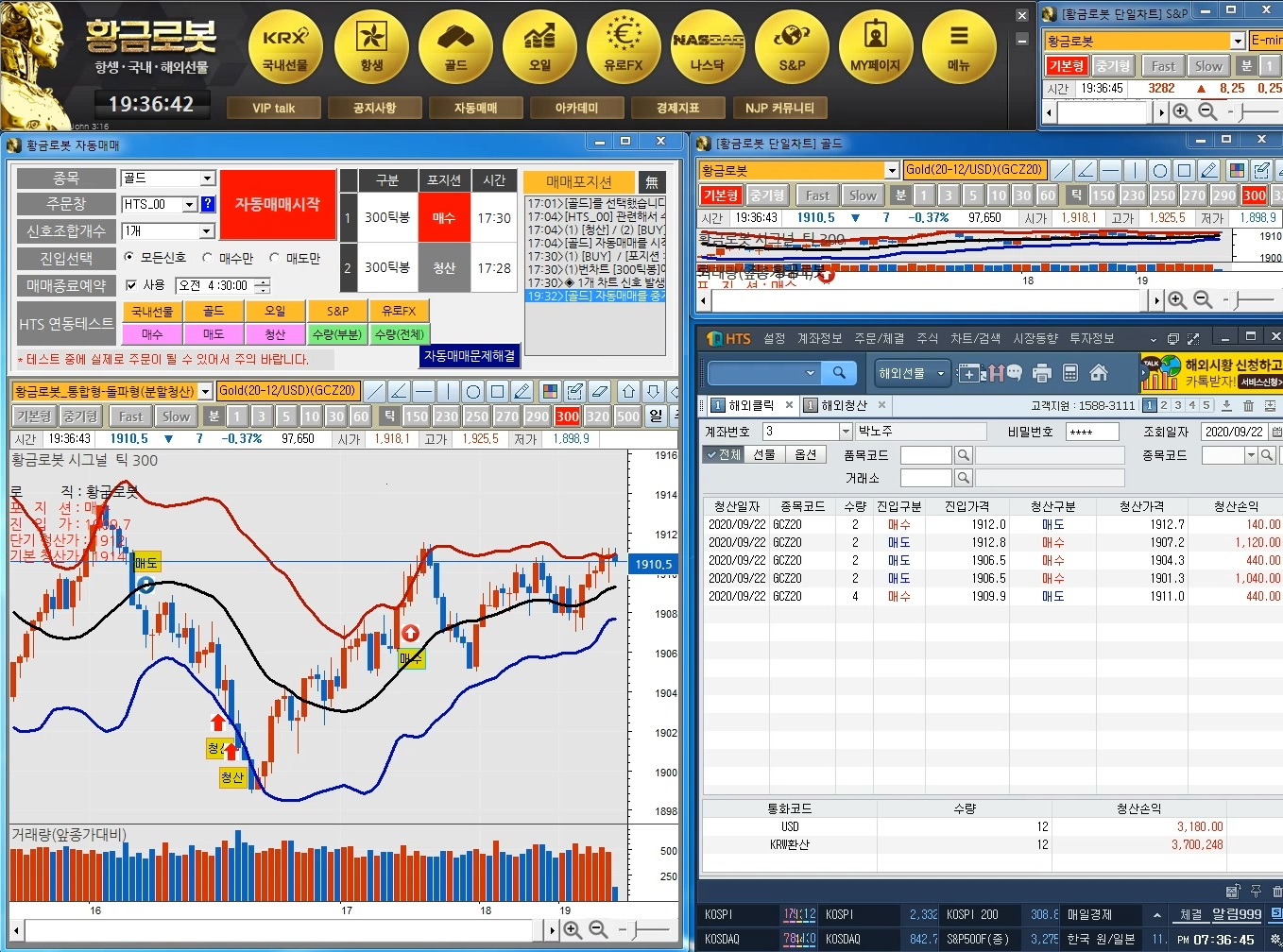Image resolution: width=1283 pixels, height=952 pixels.
Task: Toggle 기본형 mode in 골드 chart window
Action: (721, 195)
